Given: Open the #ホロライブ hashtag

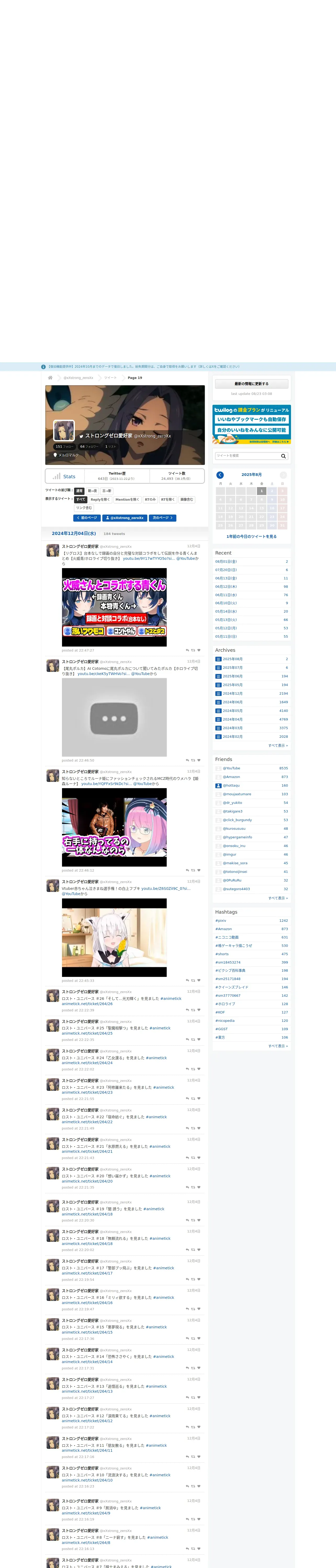Looking at the screenshot, I should [225, 1004].
